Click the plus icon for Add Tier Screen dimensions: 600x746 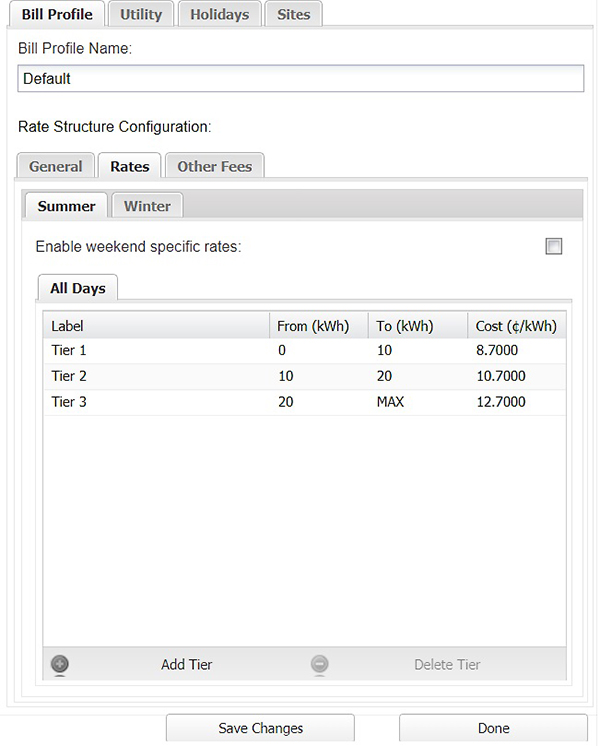click(60, 664)
